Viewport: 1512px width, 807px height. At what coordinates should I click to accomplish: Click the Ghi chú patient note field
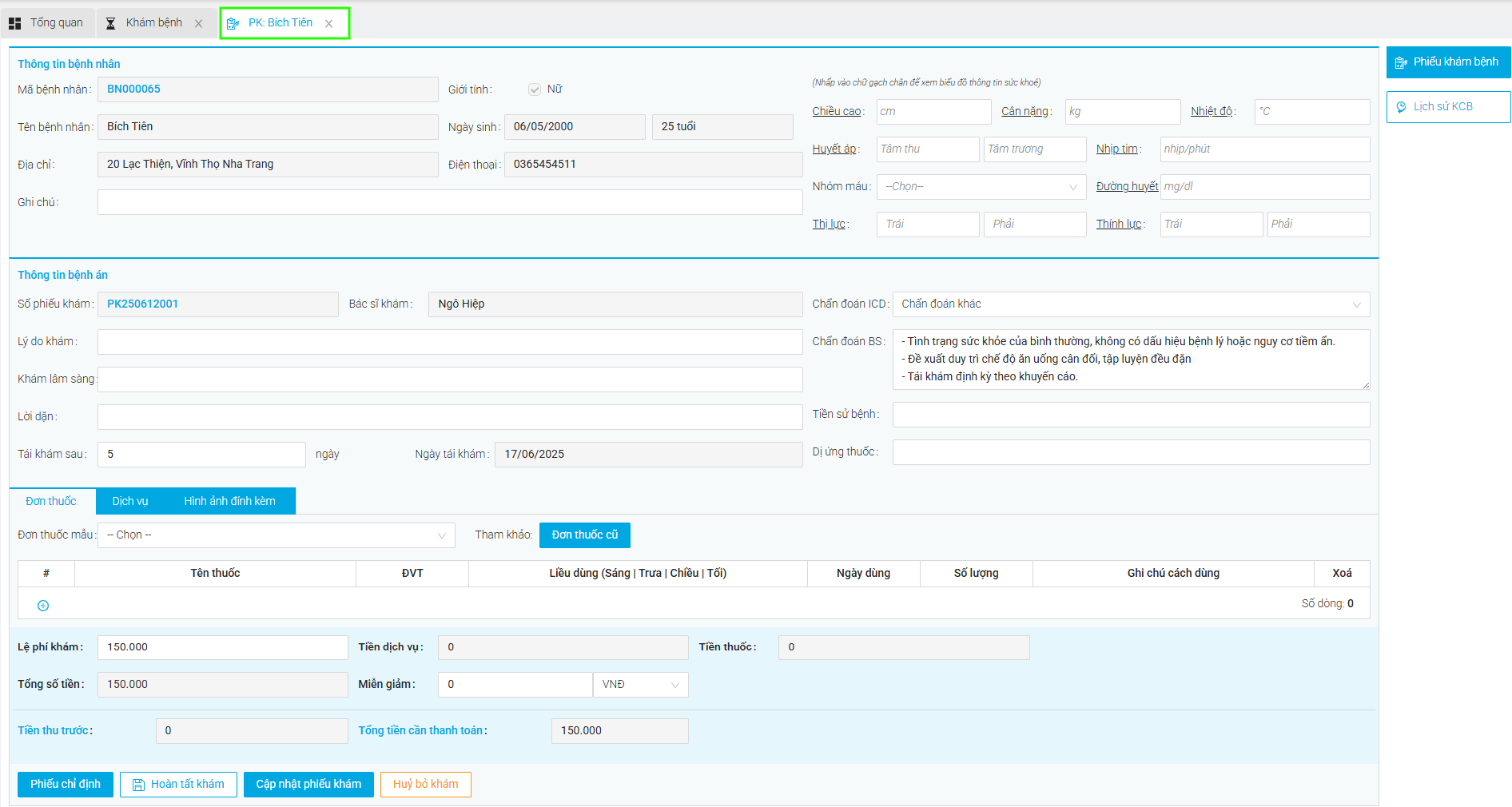pos(450,202)
